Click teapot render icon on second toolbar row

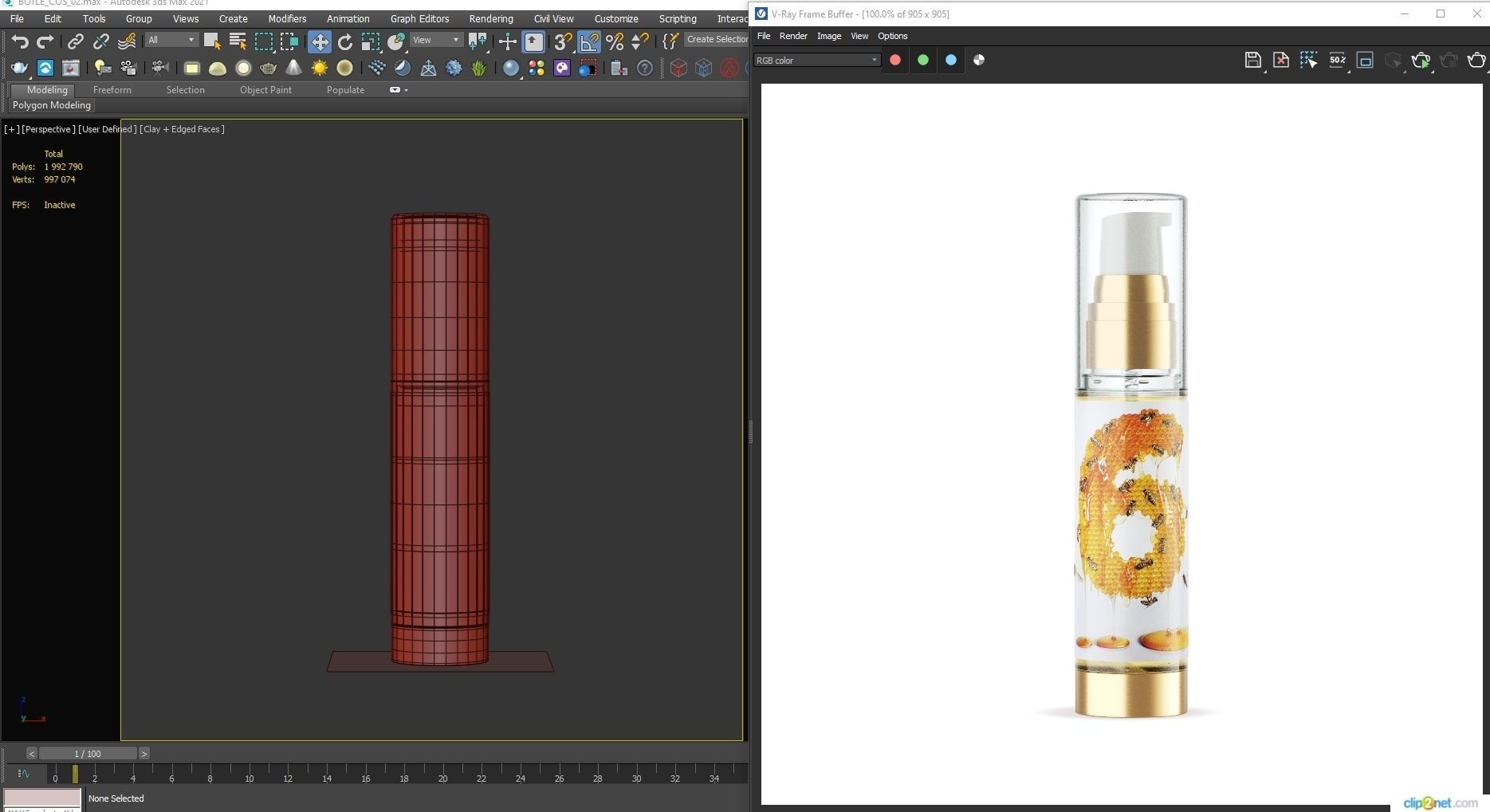point(19,69)
